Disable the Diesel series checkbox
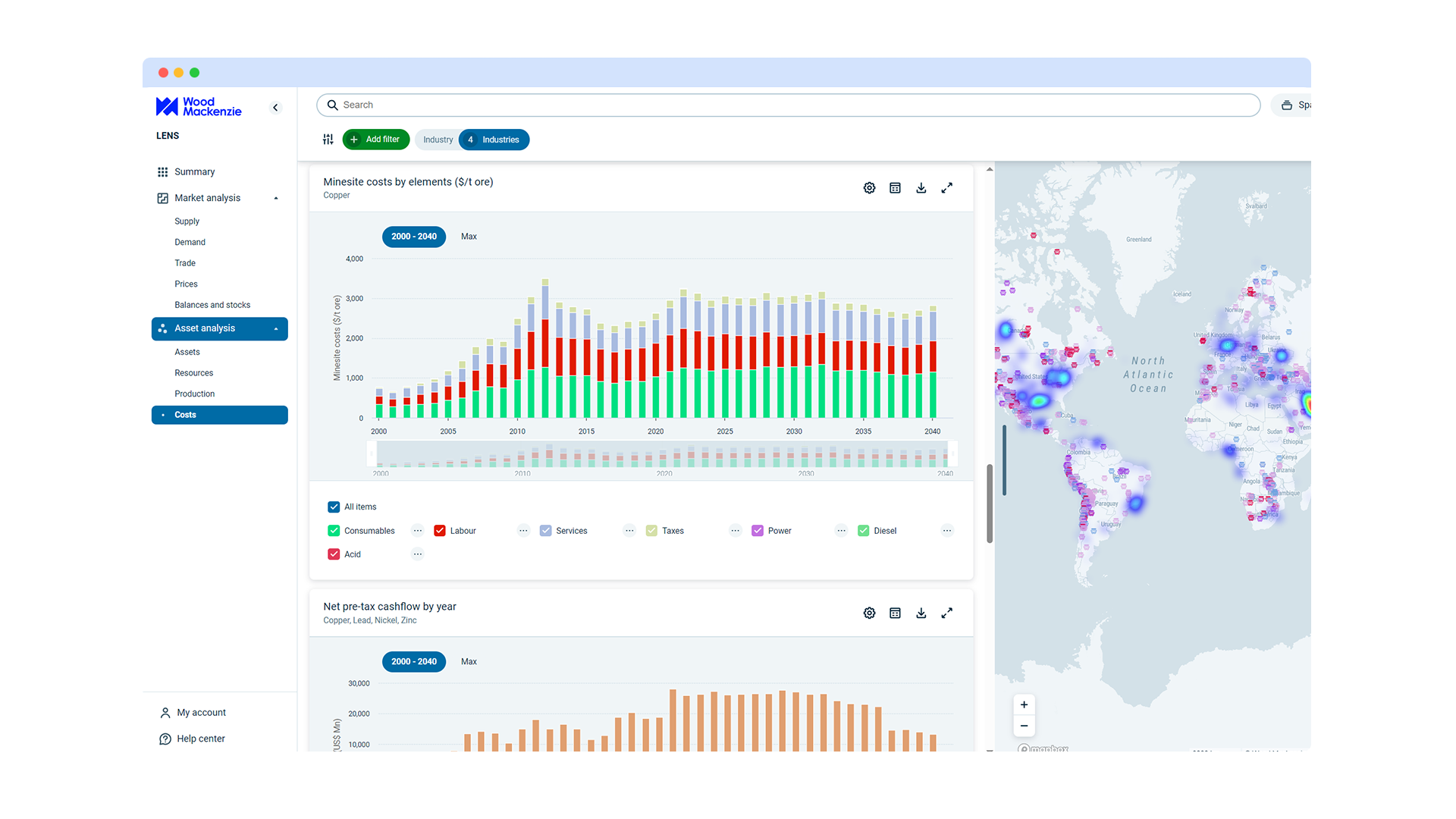Screen dimensions: 1456x819 [x=863, y=531]
